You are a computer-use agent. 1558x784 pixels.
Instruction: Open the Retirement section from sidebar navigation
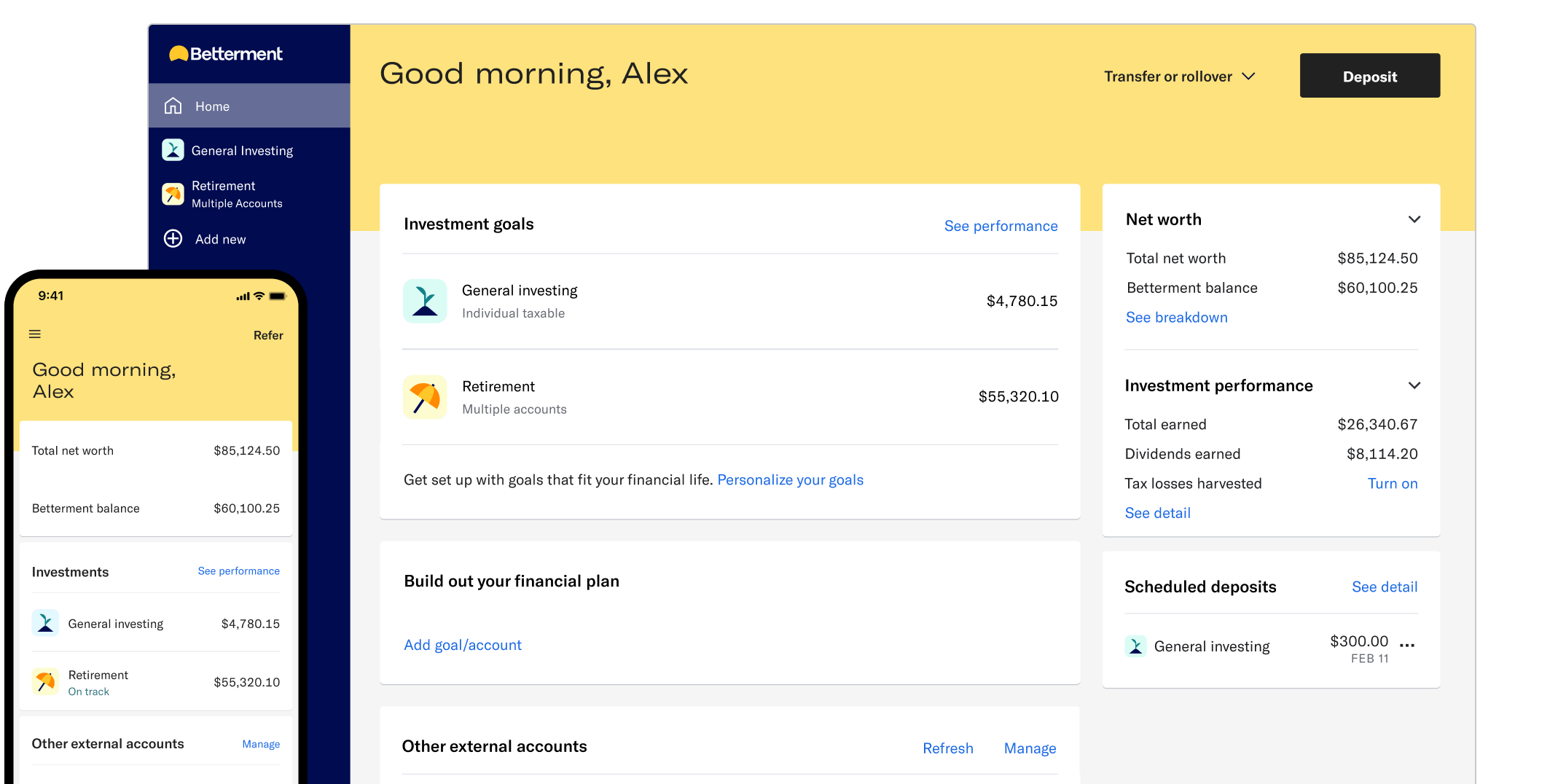pos(223,186)
